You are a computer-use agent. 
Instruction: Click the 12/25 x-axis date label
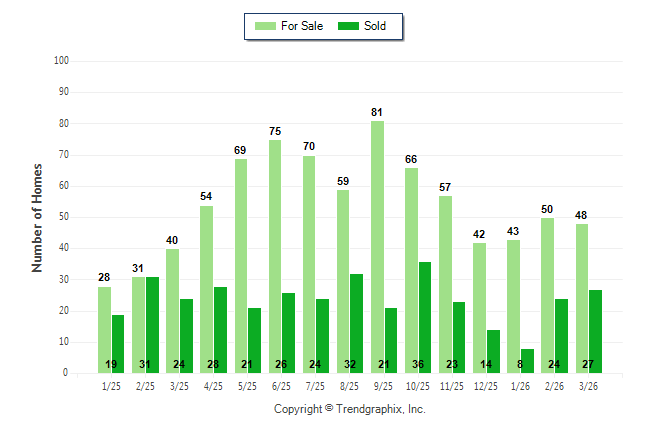coord(487,386)
